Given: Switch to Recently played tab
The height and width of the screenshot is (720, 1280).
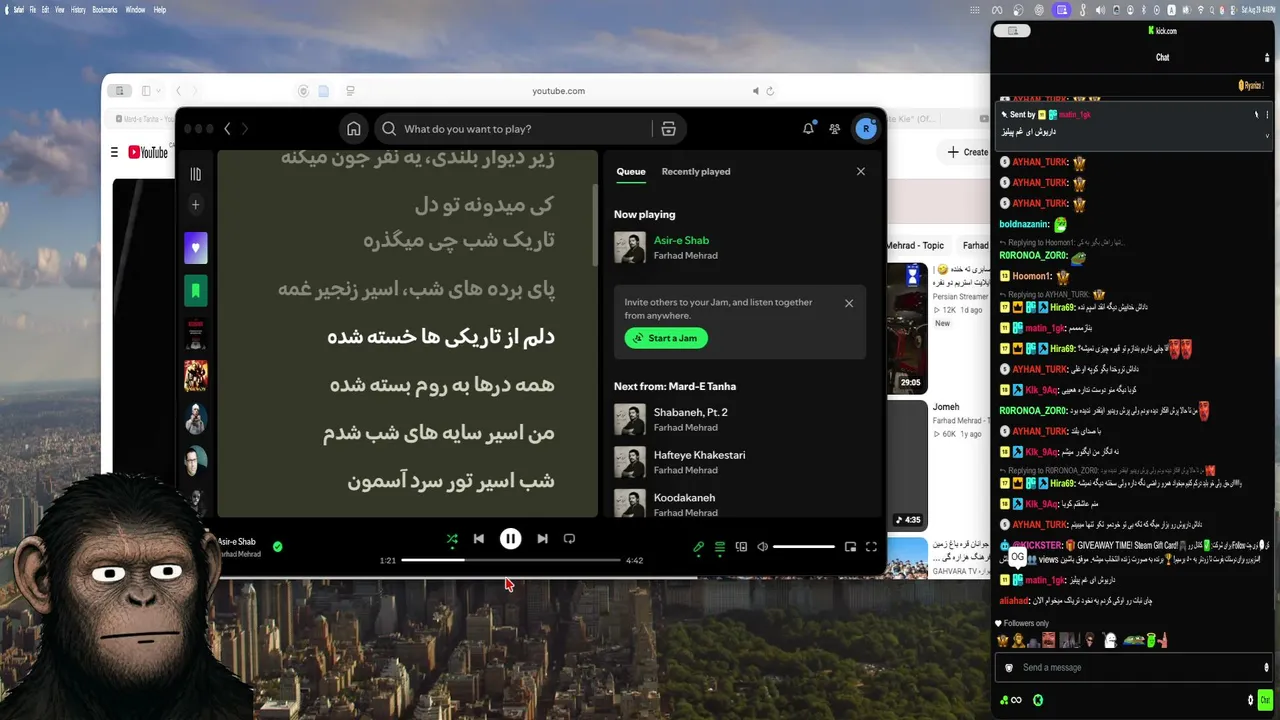Looking at the screenshot, I should pos(696,172).
